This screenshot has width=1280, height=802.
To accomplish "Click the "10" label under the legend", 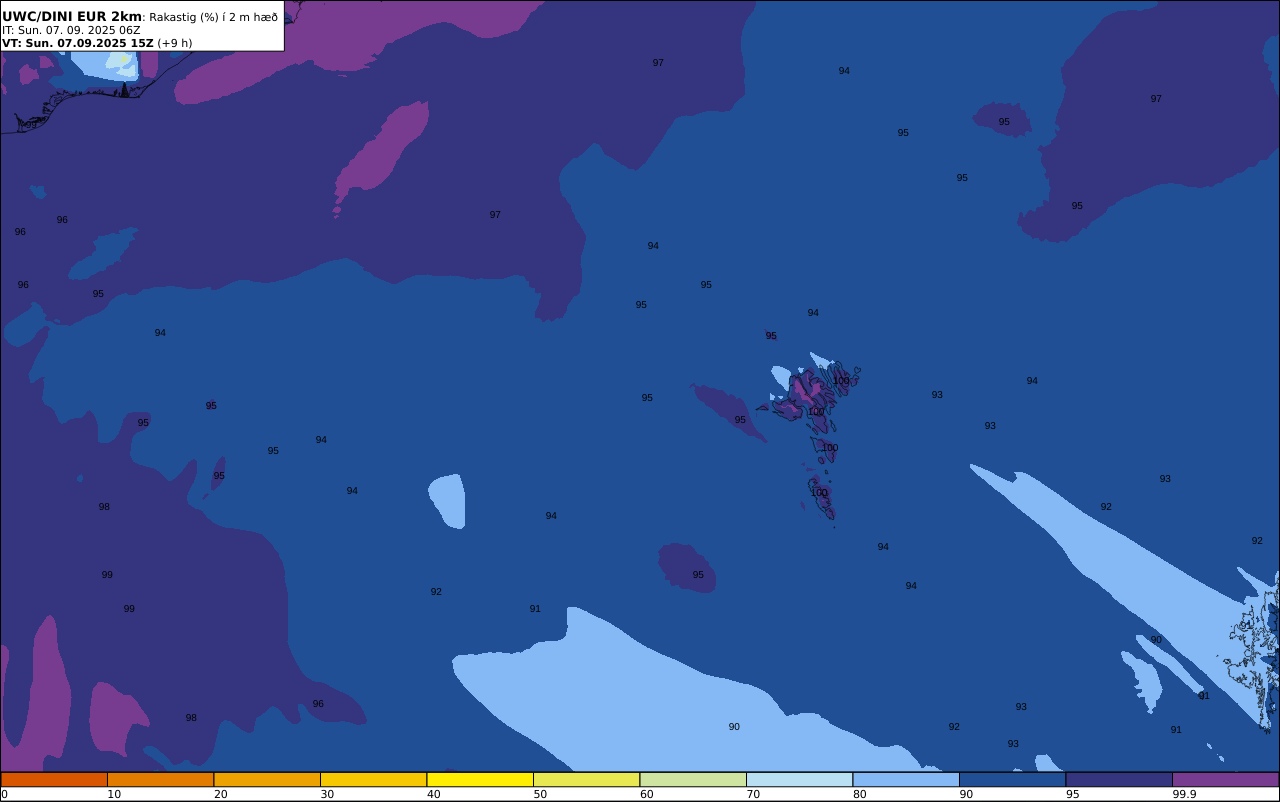I will pyautogui.click(x=114, y=794).
